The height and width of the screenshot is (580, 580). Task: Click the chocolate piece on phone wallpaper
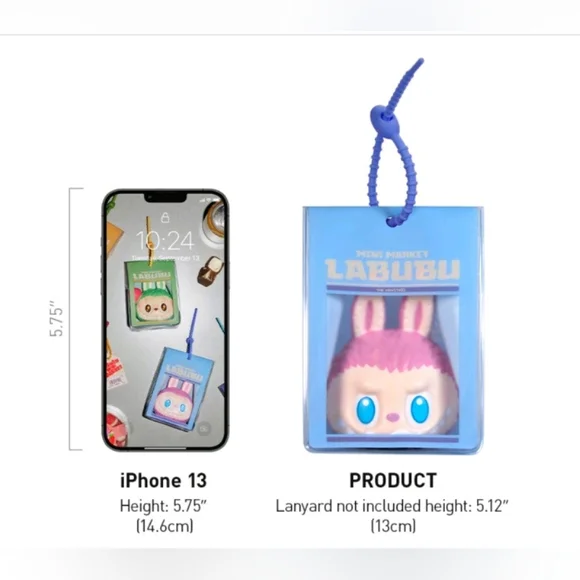coord(210,270)
